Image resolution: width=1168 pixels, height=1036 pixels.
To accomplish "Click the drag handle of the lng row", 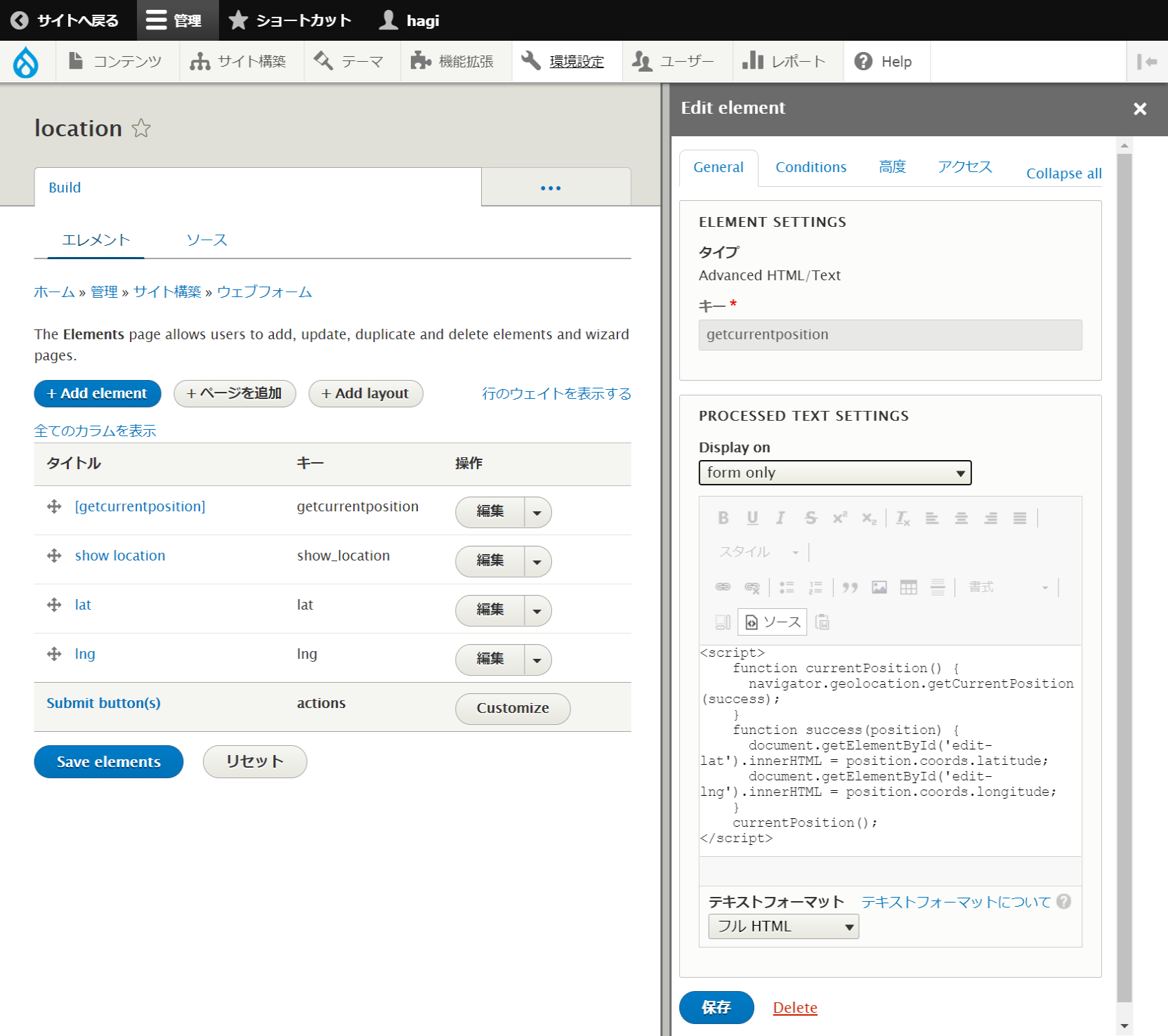I will (x=54, y=654).
